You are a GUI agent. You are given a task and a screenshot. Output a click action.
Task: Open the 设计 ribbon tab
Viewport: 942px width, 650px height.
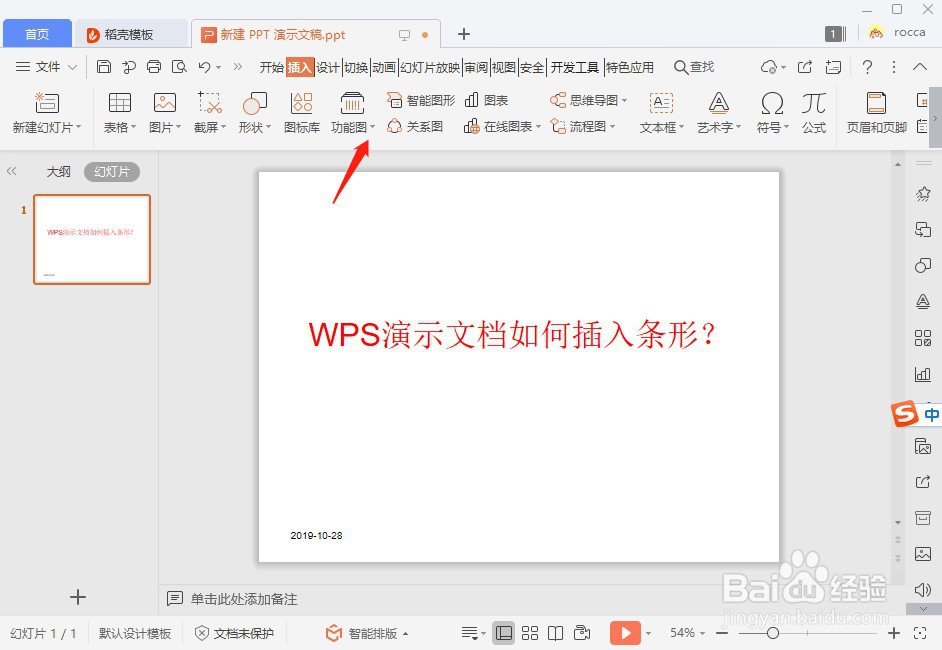tap(327, 67)
